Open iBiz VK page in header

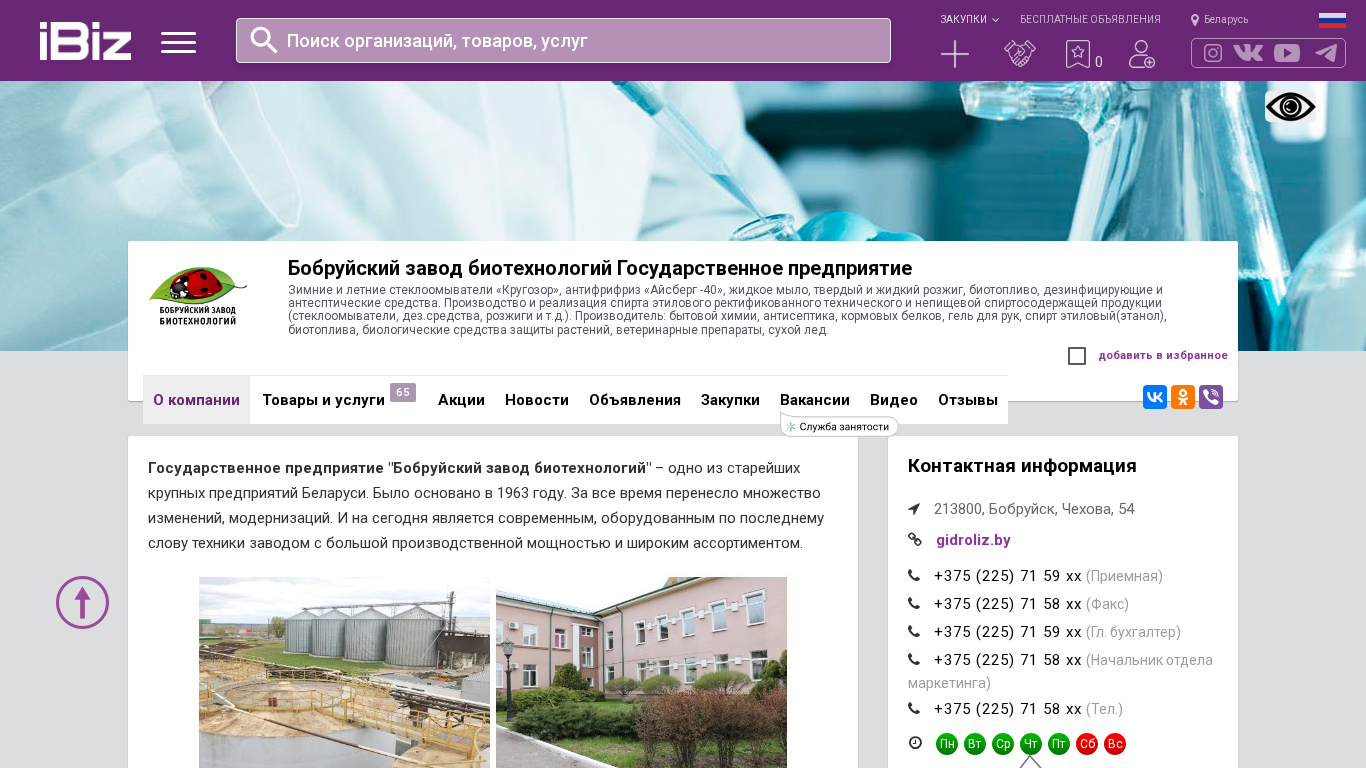point(1248,53)
